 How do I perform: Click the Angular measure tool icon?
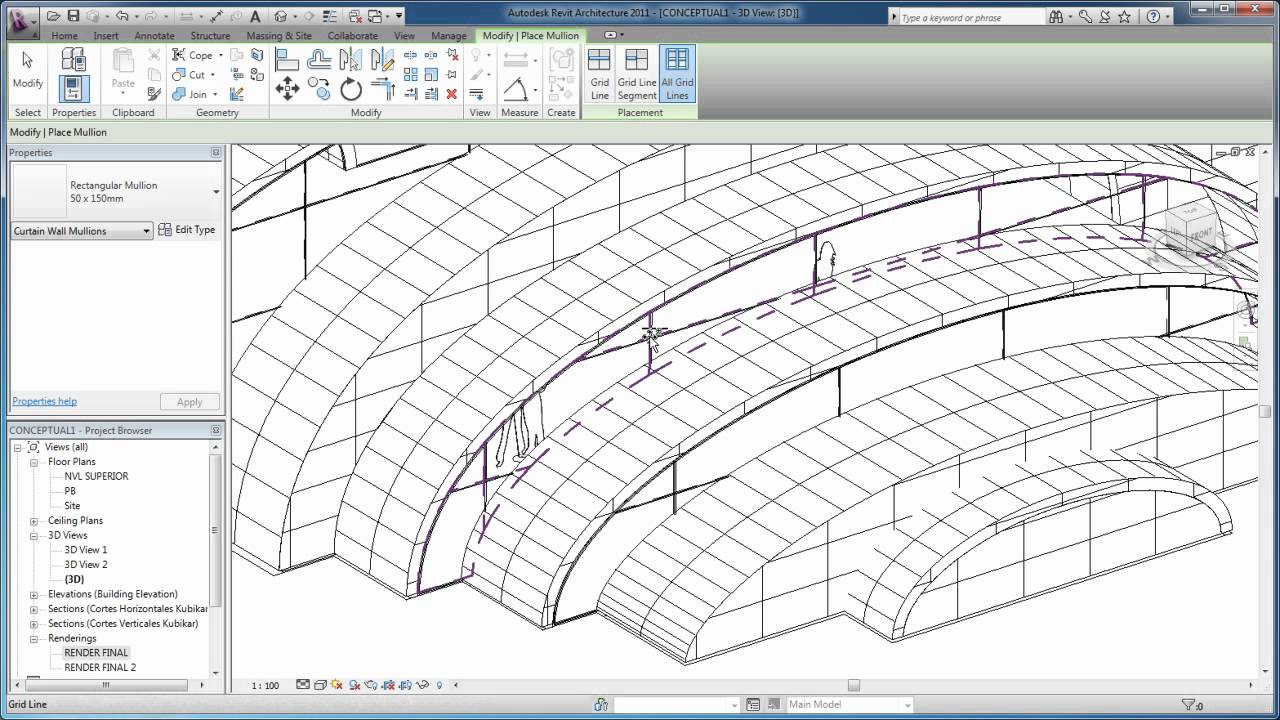click(516, 91)
